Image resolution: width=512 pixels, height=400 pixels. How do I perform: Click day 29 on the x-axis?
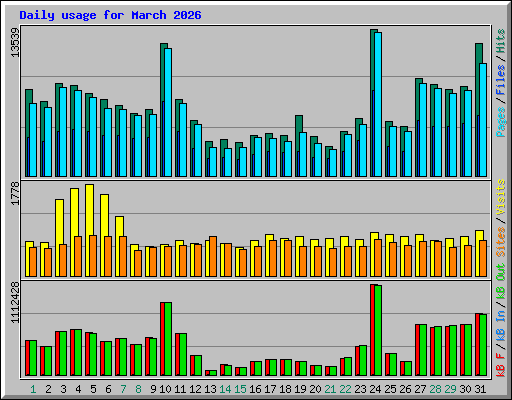[450, 389]
